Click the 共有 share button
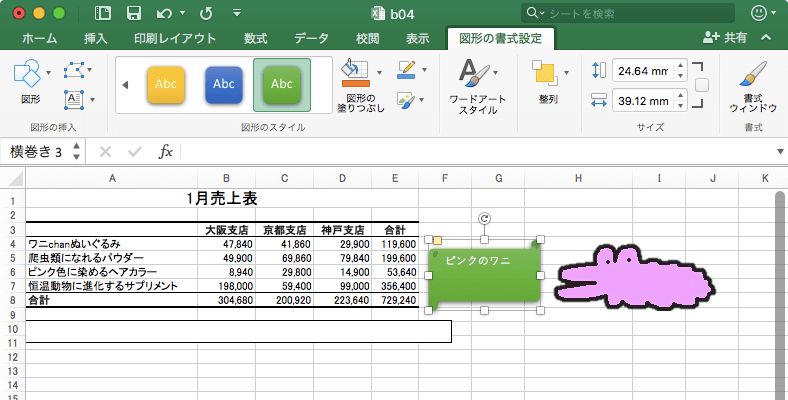Image resolution: width=788 pixels, height=400 pixels. [x=725, y=38]
